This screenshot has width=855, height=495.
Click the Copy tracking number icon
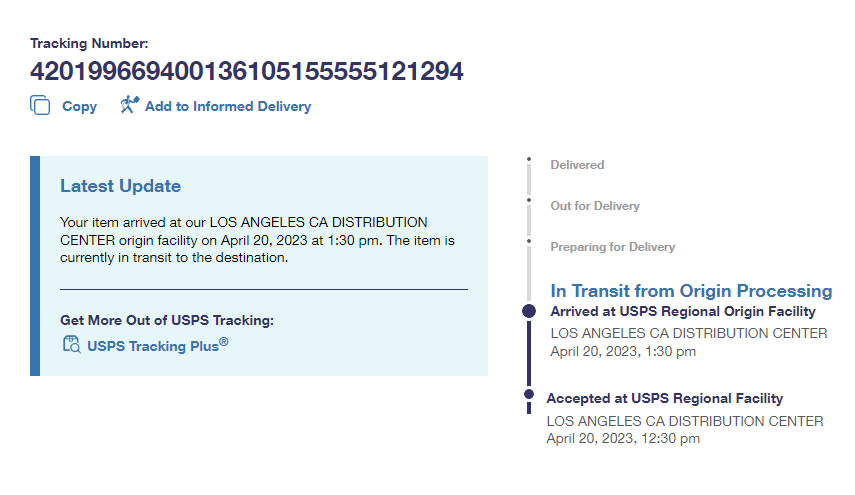[x=40, y=106]
